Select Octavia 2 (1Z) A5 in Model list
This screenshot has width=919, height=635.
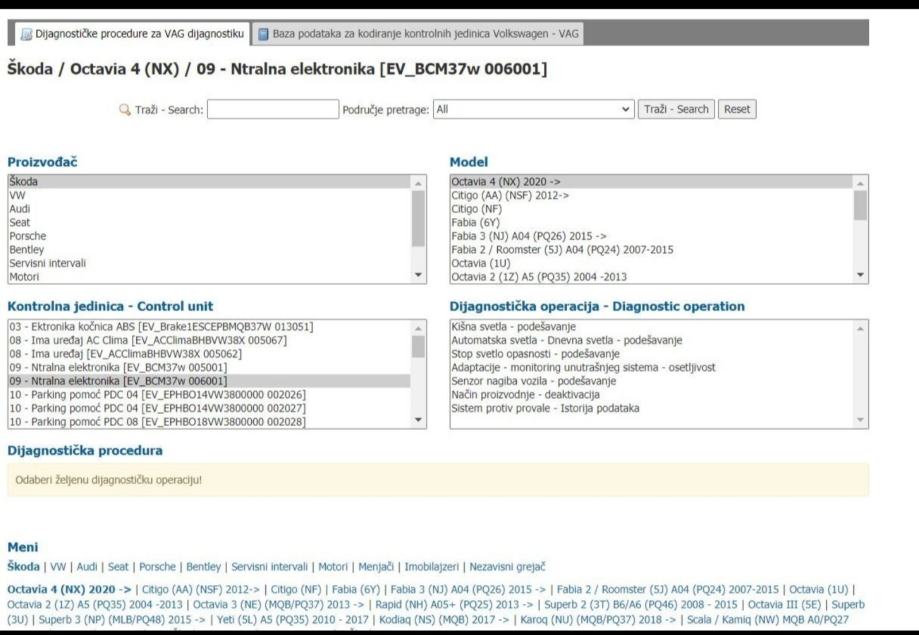tap(652, 277)
